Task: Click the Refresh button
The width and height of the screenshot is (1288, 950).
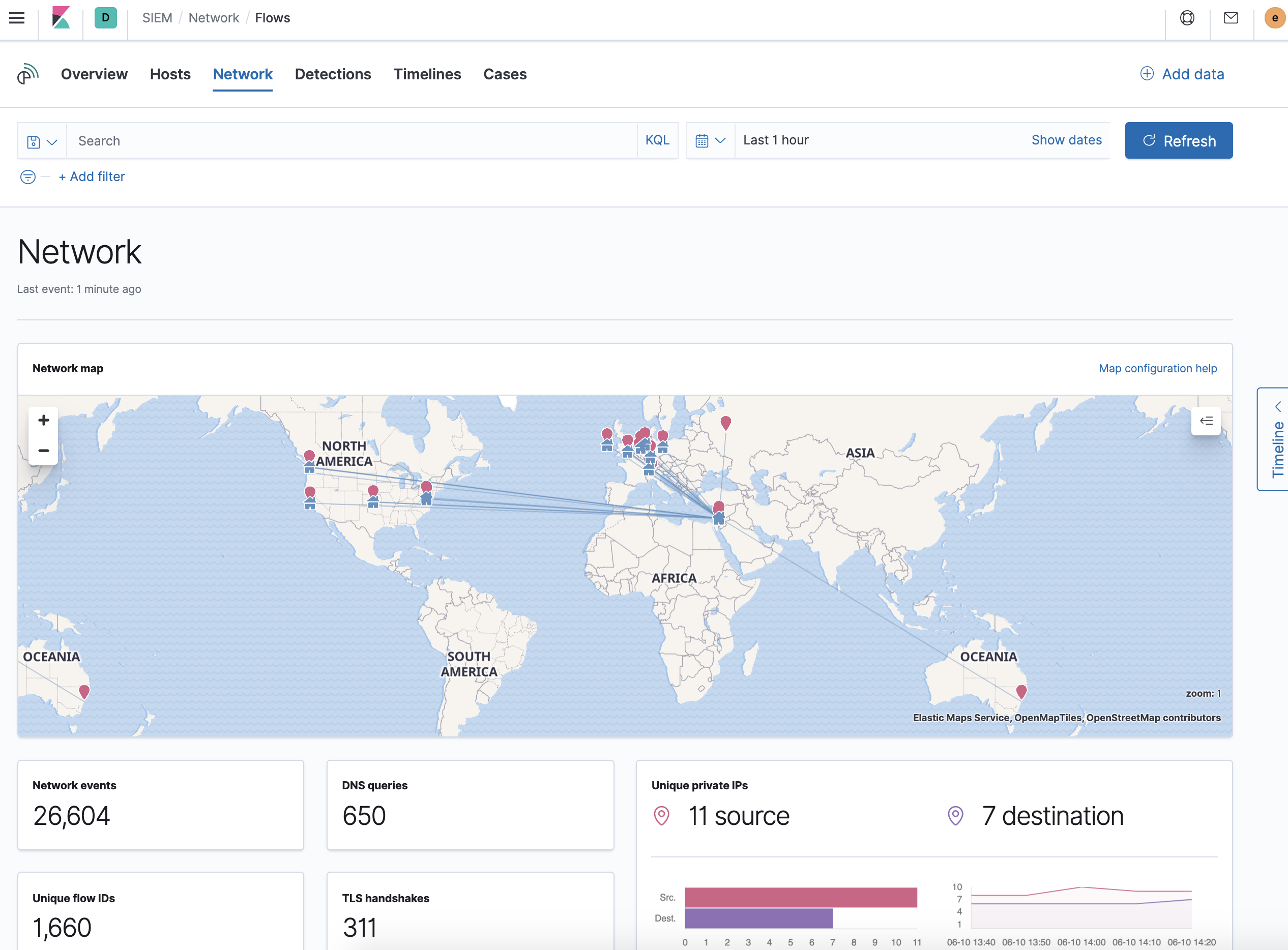Action: click(1179, 140)
